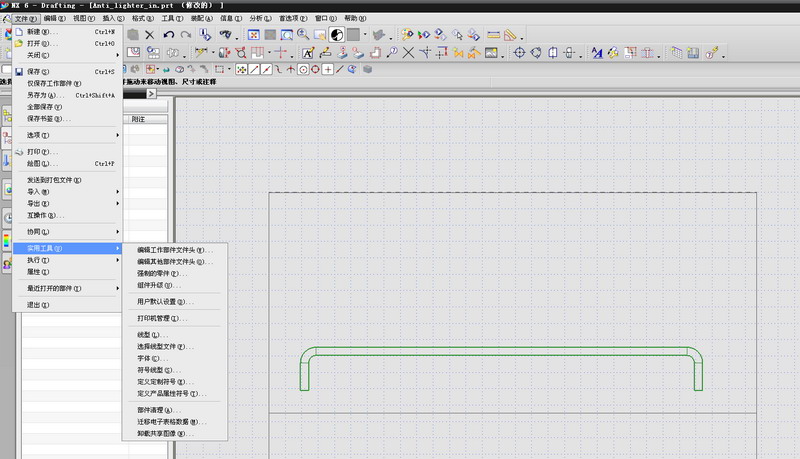Viewport: 800px width, 459px height.
Task: Toggle snap midpoint line icon
Action: 266,69
